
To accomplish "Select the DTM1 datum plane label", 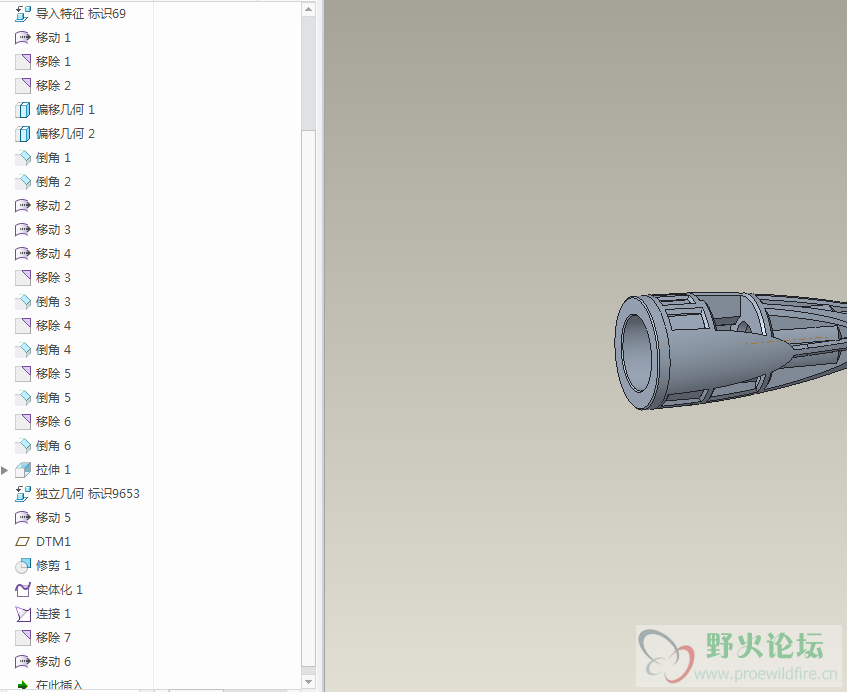I will click(x=53, y=542).
